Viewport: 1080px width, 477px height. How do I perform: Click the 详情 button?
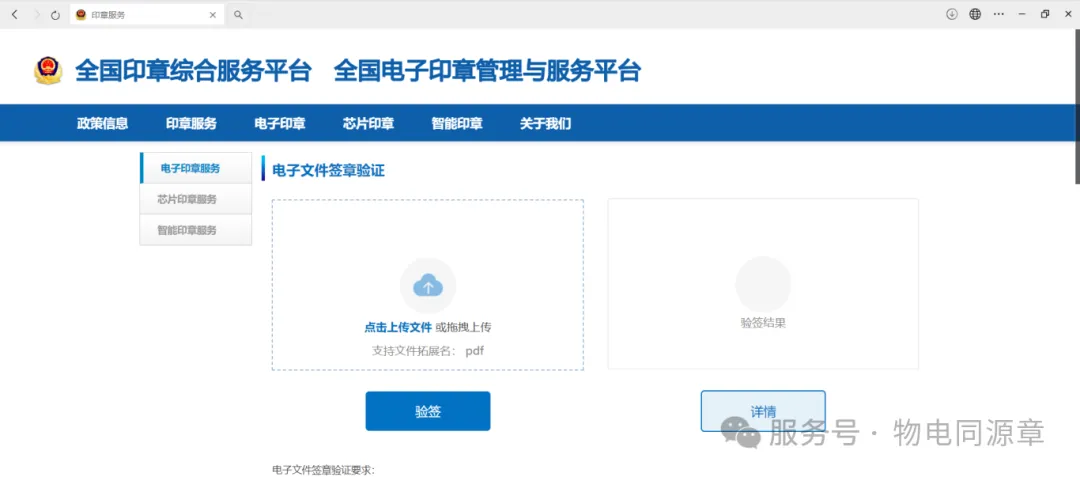763,411
